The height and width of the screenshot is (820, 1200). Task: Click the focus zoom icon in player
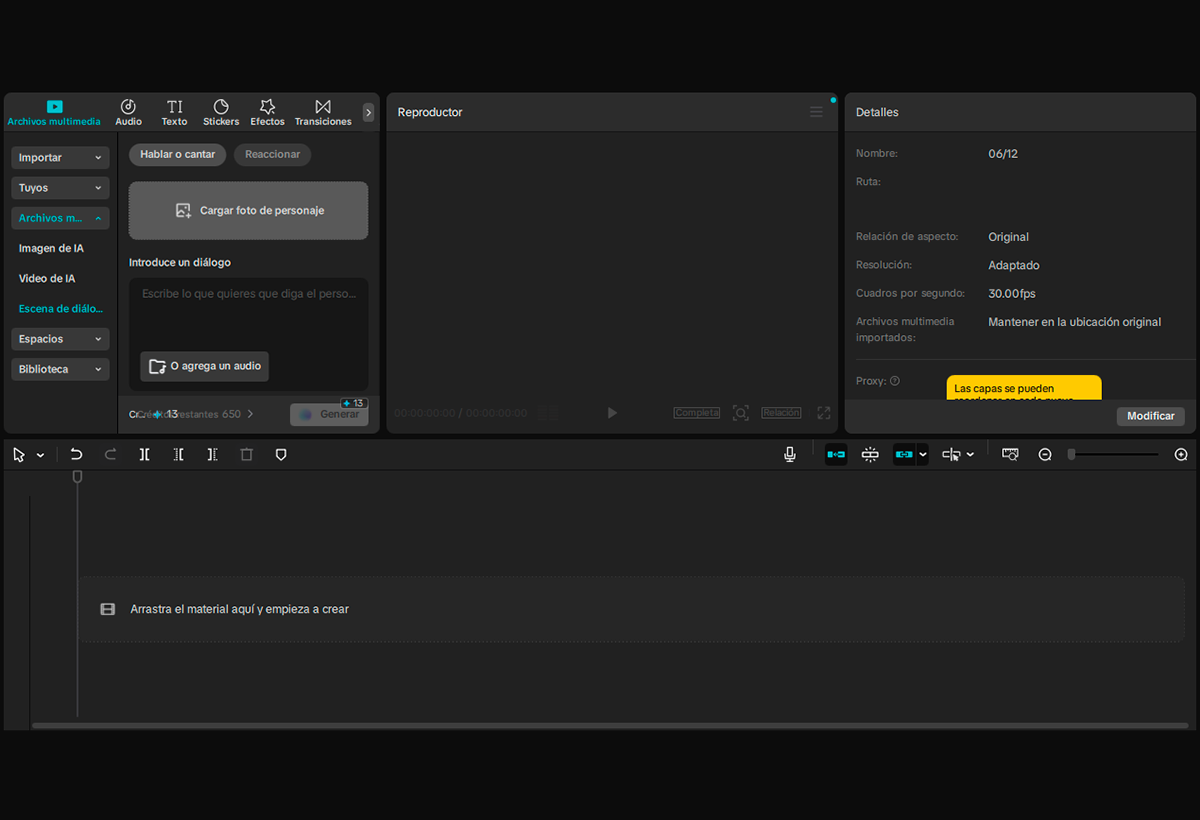740,413
